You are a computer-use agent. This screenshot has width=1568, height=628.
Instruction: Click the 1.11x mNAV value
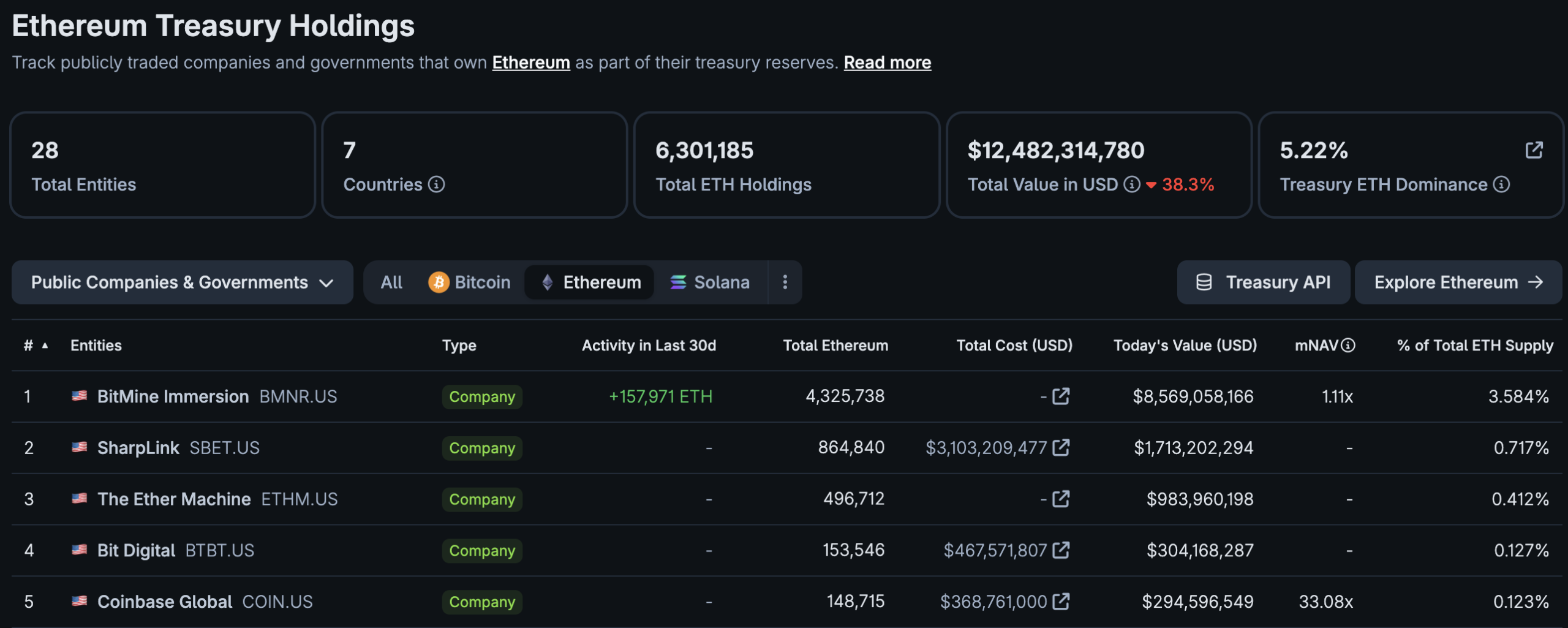1337,396
